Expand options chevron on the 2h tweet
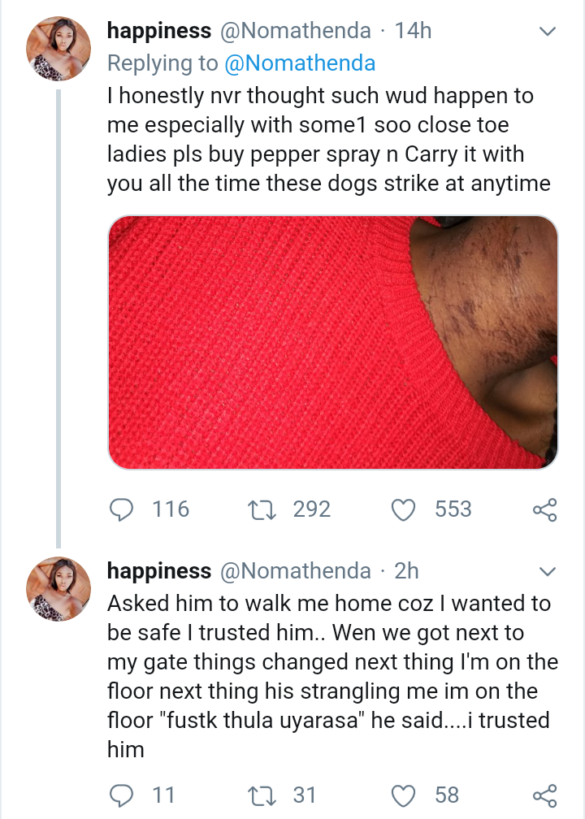 [547, 572]
